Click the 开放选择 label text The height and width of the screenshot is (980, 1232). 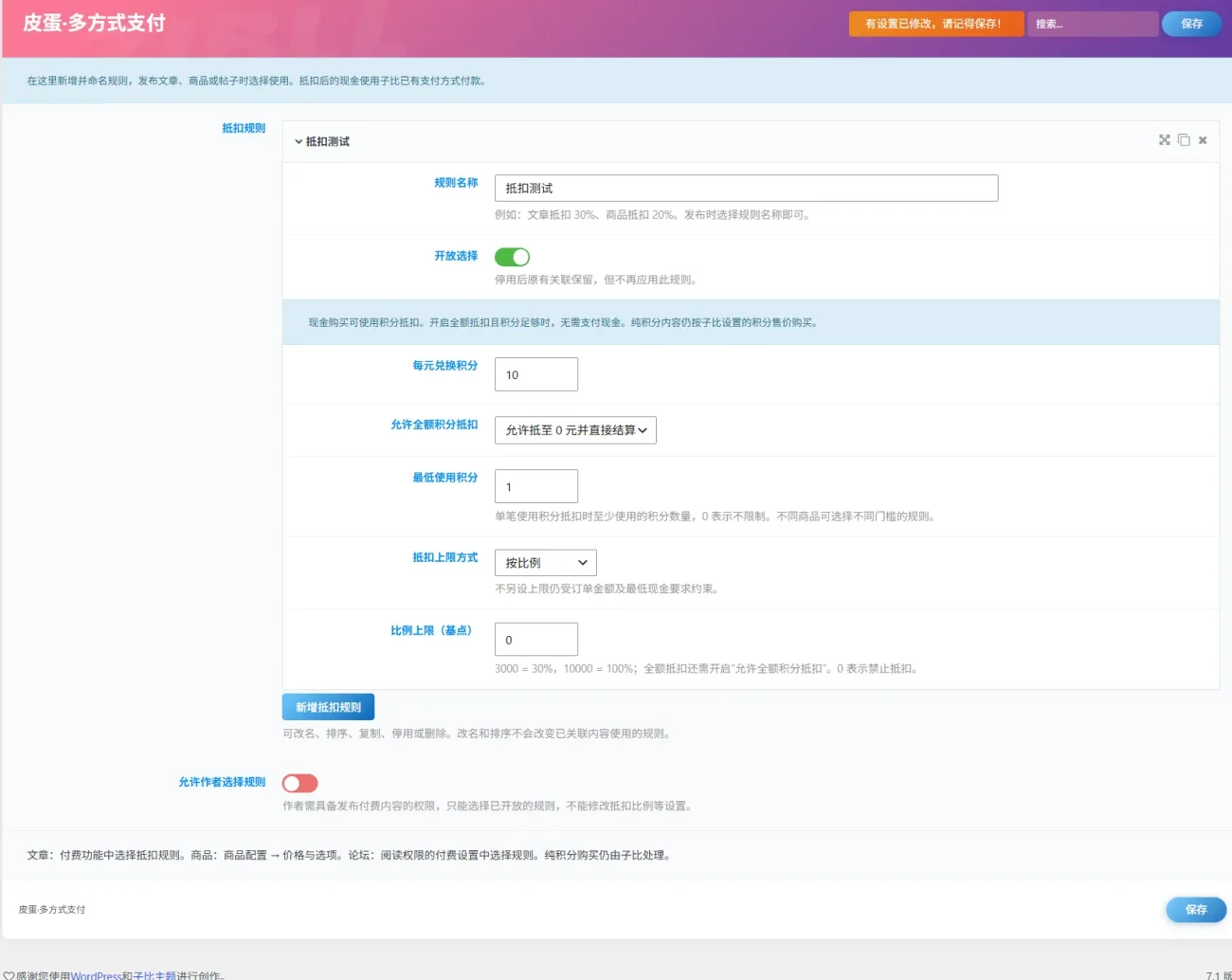point(456,256)
